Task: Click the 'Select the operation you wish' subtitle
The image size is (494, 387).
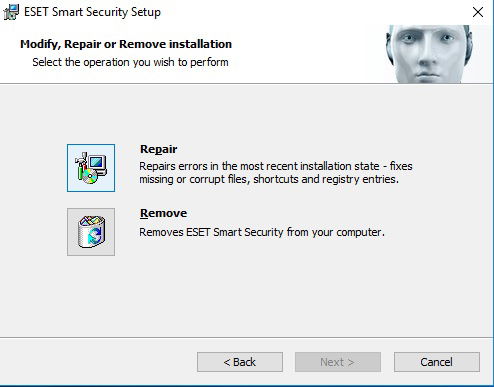Action: [x=130, y=62]
